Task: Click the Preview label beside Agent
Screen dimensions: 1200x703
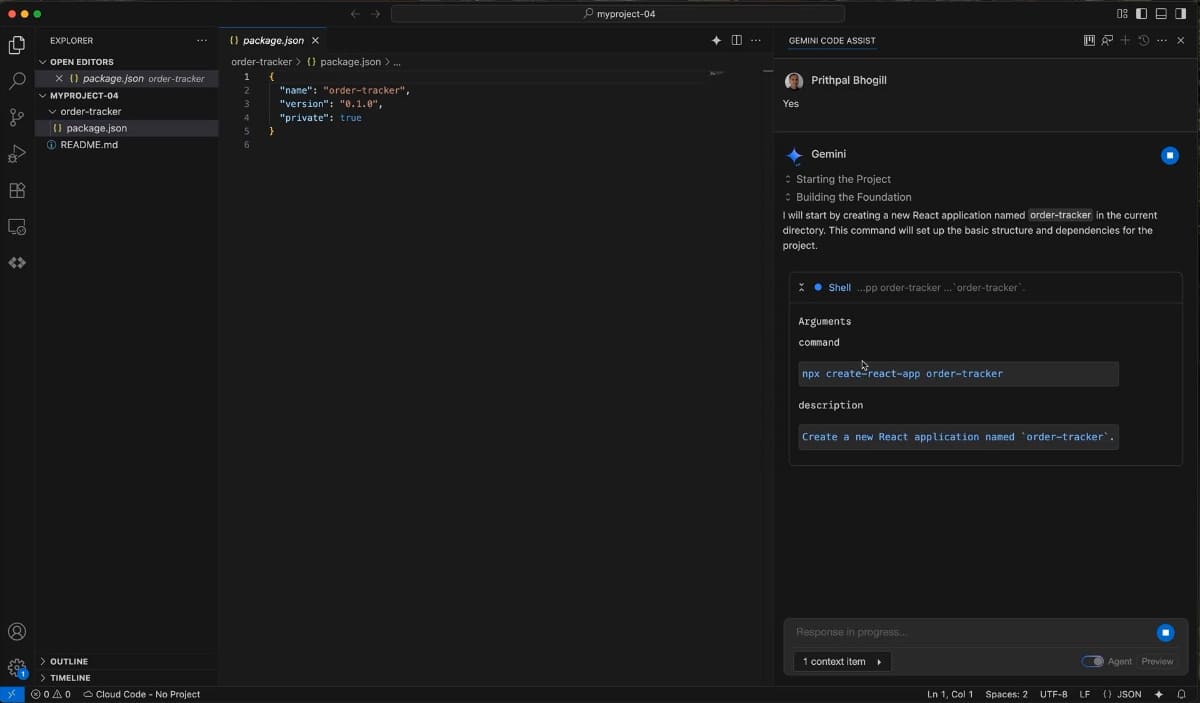Action: [x=1157, y=662]
